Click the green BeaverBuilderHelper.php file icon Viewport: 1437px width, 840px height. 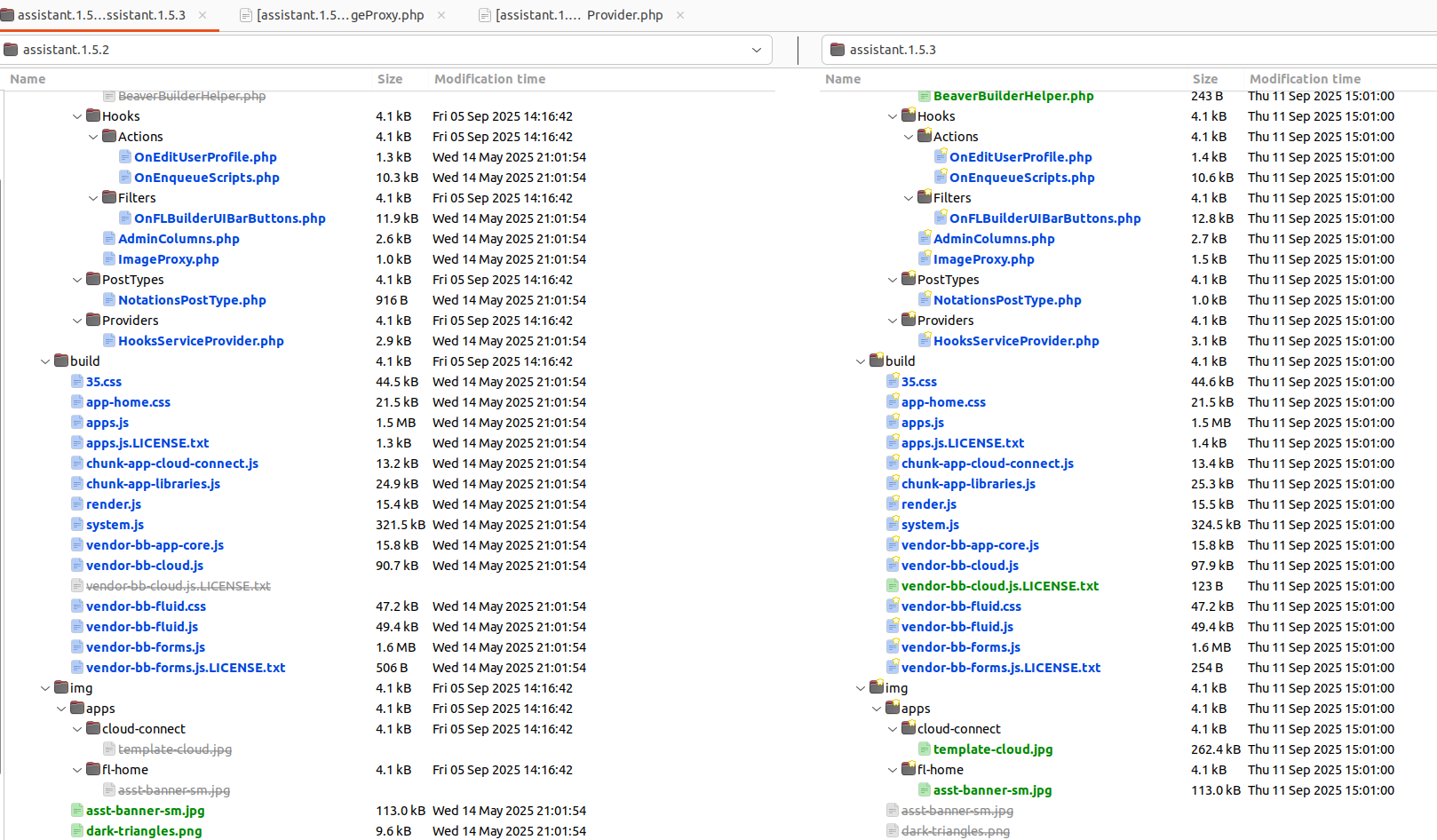[925, 96]
